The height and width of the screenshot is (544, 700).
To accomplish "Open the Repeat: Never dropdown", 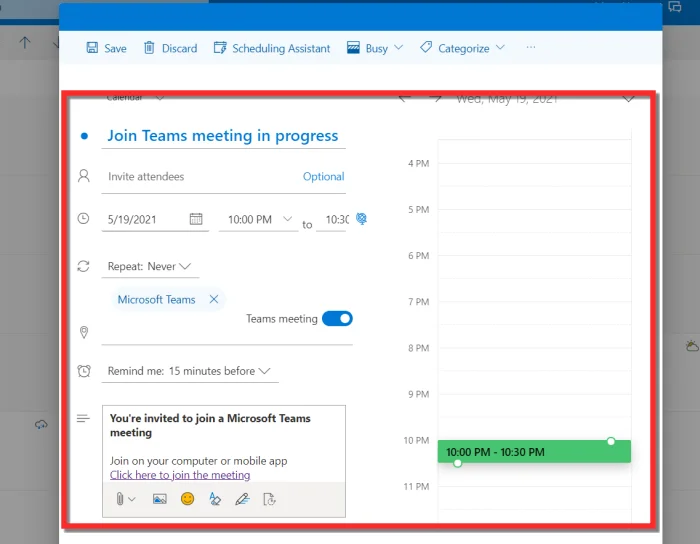I will (x=150, y=266).
